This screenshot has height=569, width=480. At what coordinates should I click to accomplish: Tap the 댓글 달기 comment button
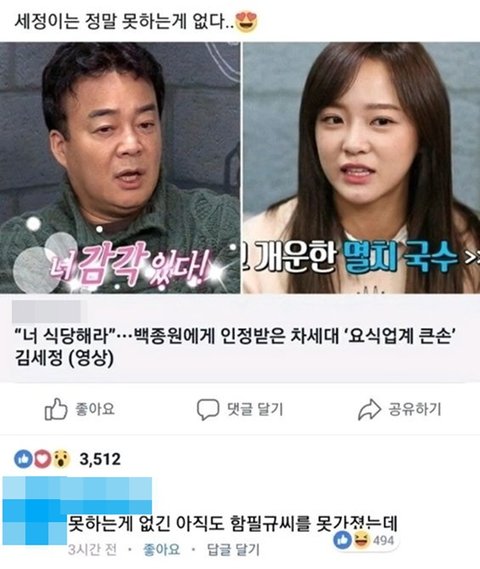coord(255,409)
